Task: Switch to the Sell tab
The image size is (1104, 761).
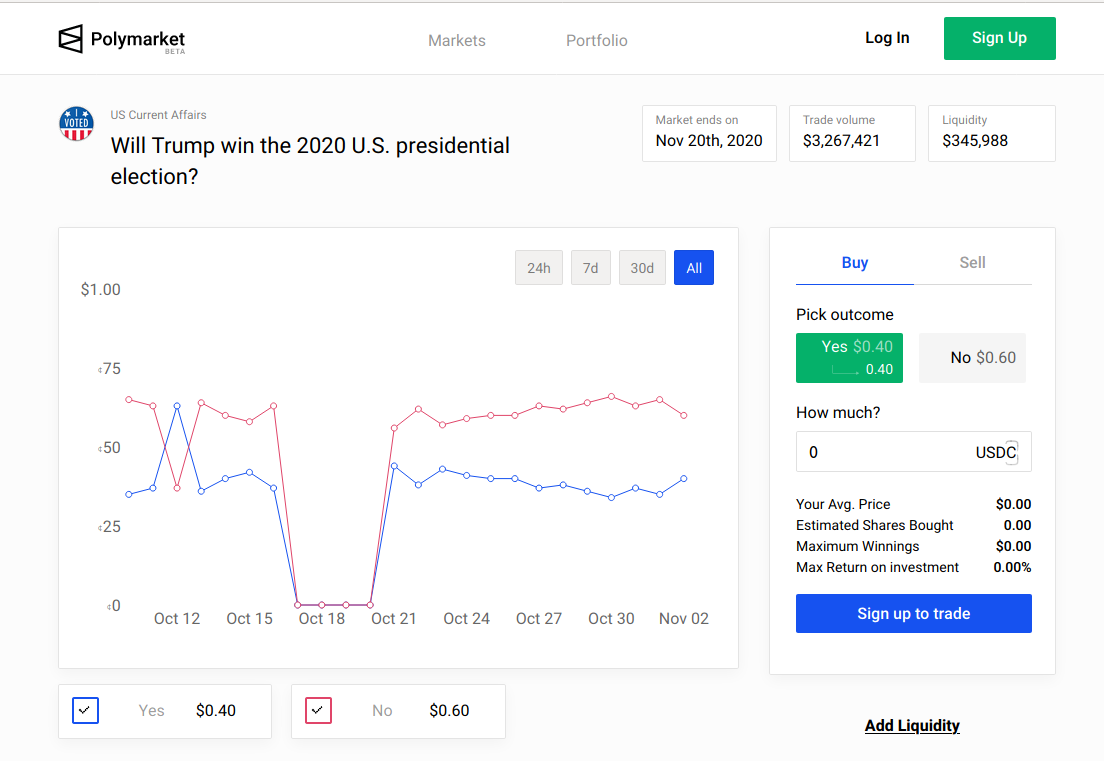Action: click(x=972, y=263)
